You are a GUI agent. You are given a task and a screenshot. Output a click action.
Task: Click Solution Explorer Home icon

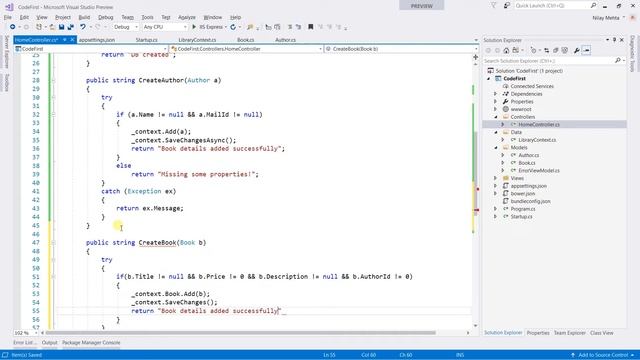pos(506,50)
